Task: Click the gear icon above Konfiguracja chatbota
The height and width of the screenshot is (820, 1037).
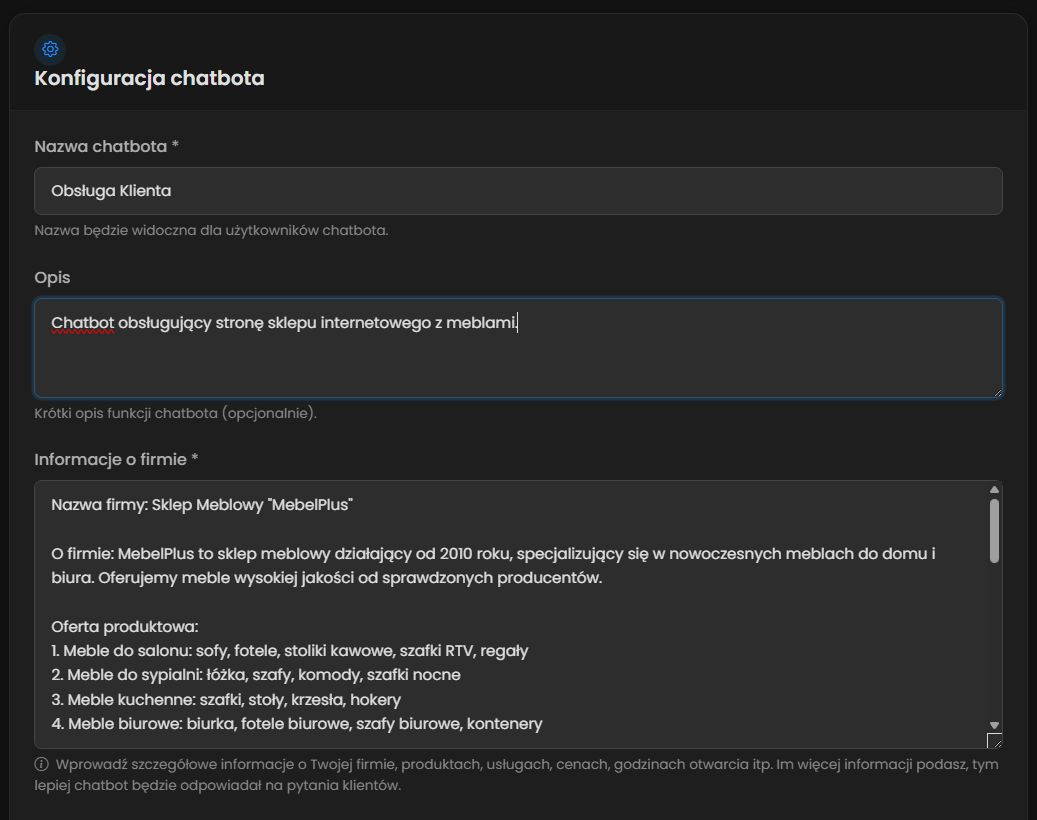Action: point(50,48)
